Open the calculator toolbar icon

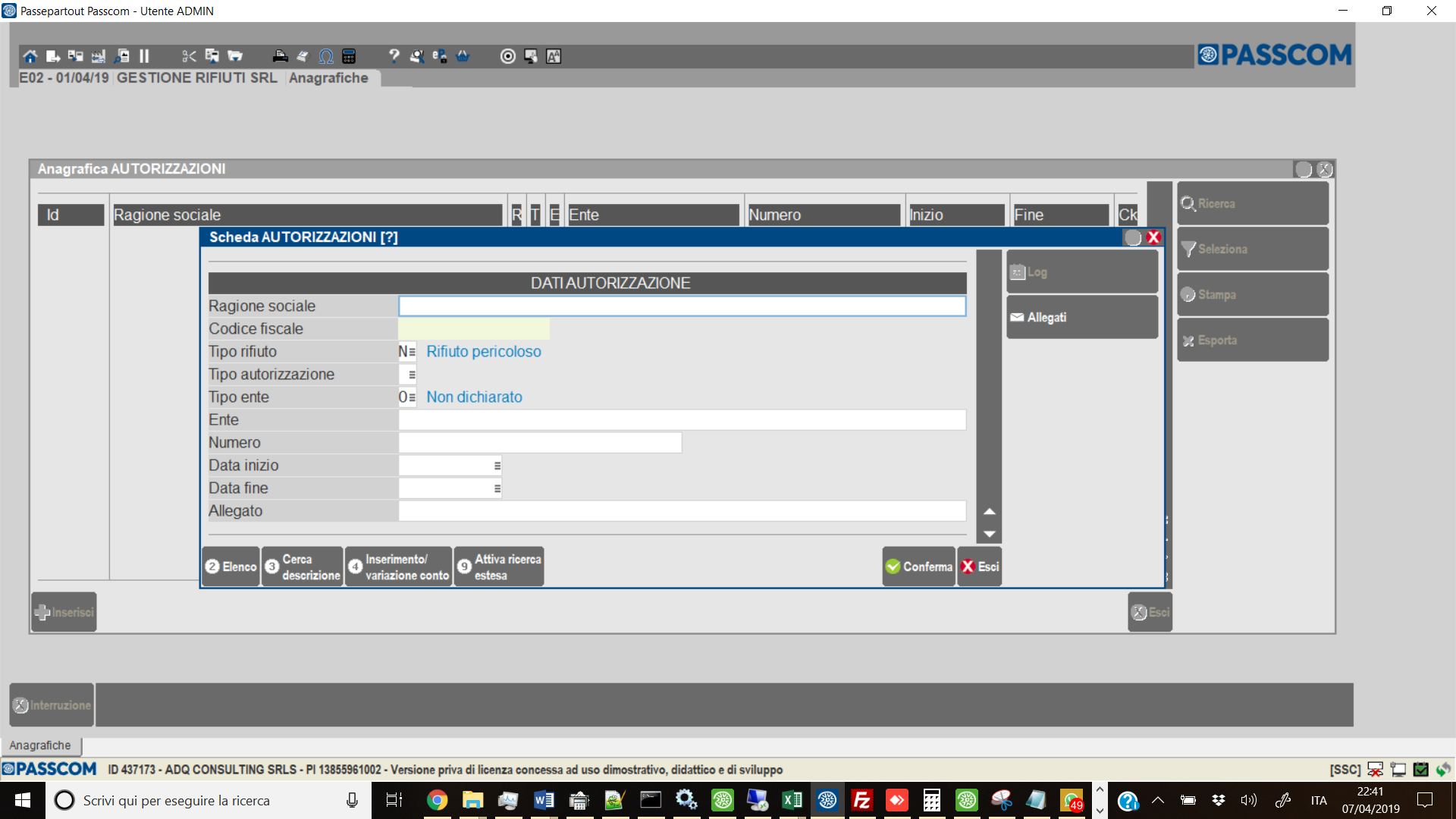click(x=349, y=56)
